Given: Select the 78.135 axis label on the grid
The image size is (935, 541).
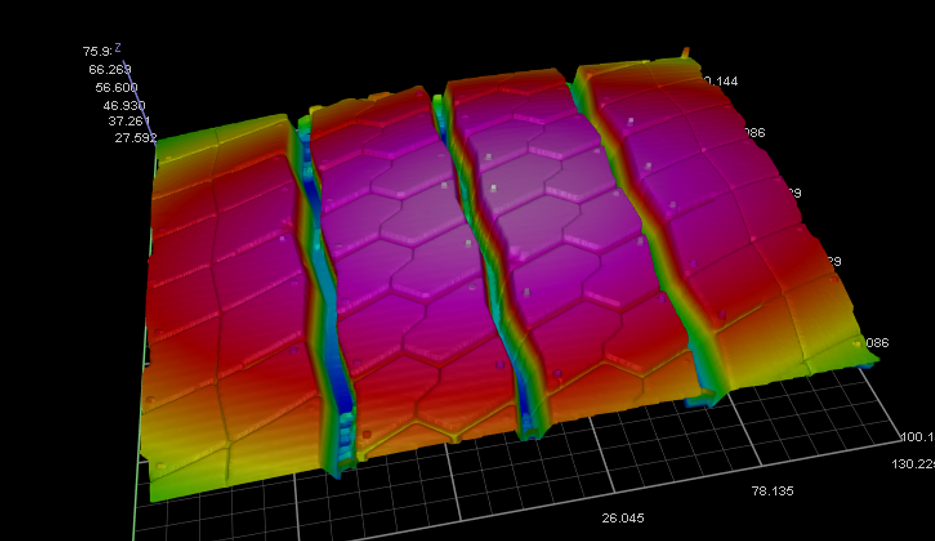Looking at the screenshot, I should [x=773, y=491].
